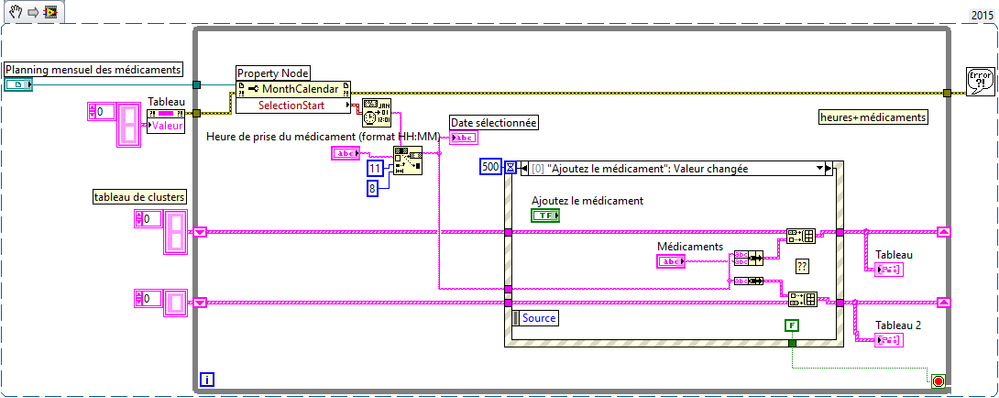Click the Valeur property of Tableau
999x398 pixels.
[x=166, y=125]
